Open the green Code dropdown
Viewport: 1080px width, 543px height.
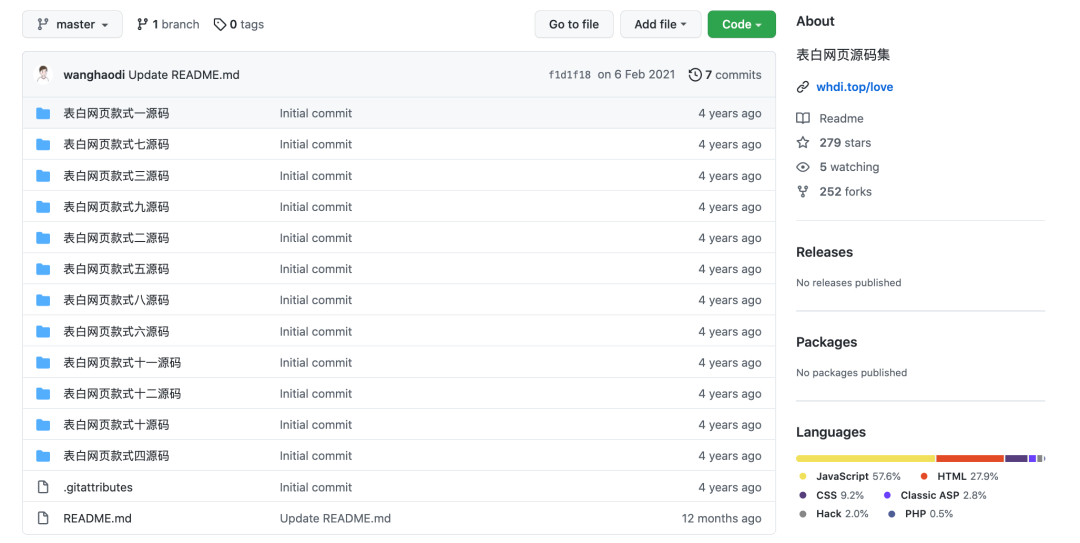(742, 24)
